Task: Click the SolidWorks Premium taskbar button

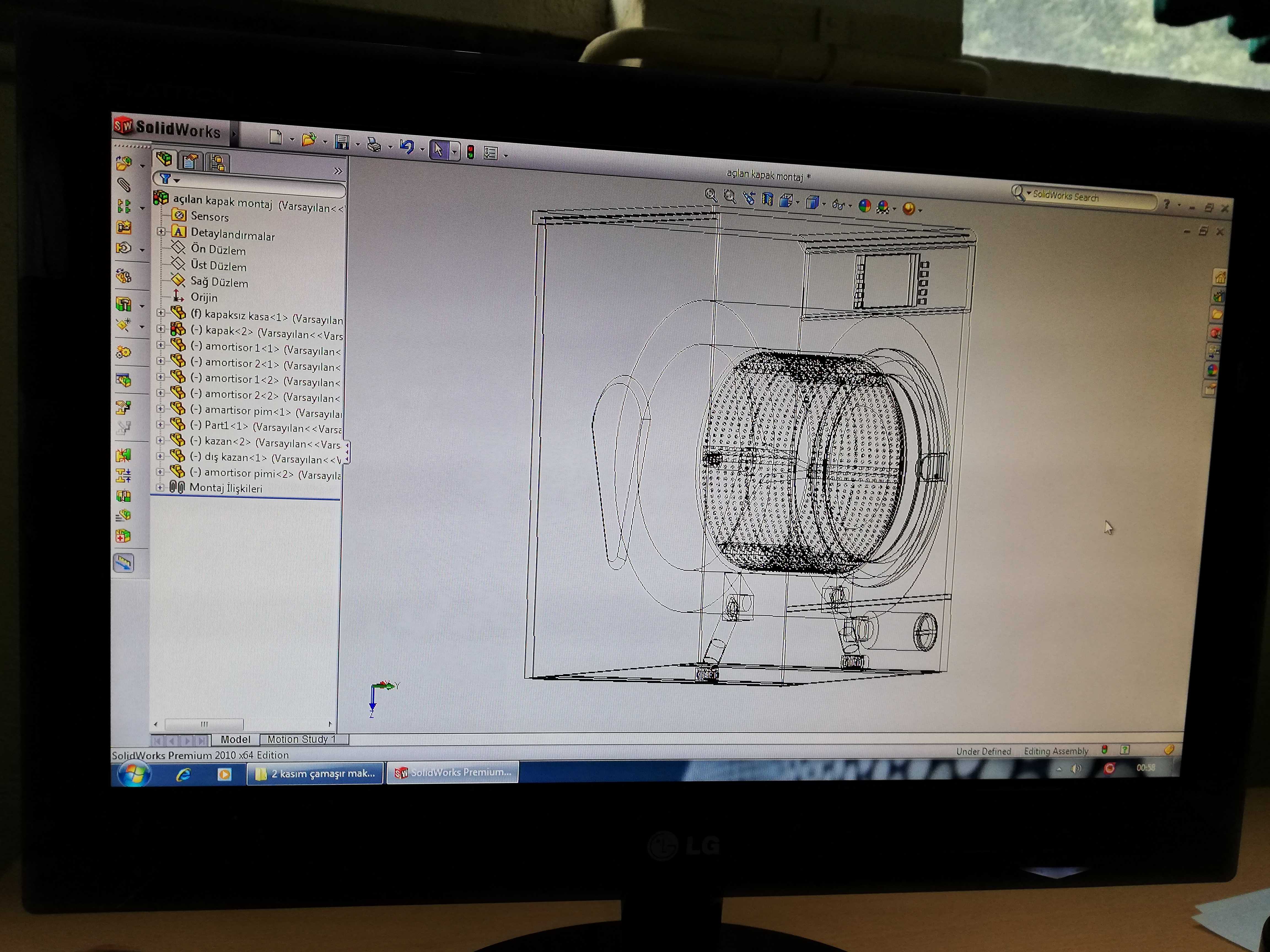Action: 453,772
